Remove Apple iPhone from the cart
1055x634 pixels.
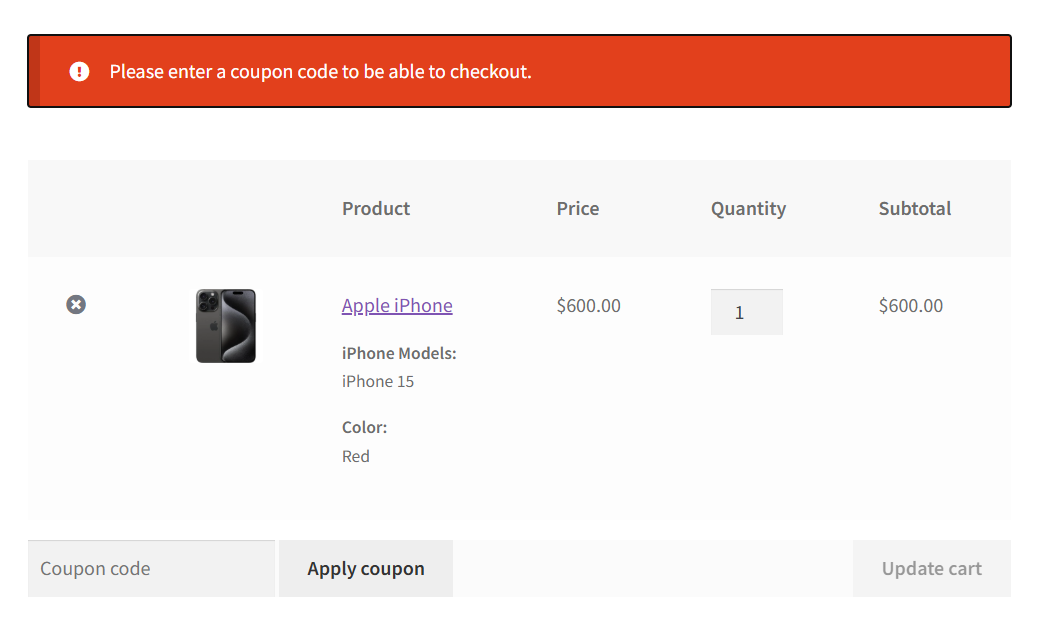(x=76, y=304)
